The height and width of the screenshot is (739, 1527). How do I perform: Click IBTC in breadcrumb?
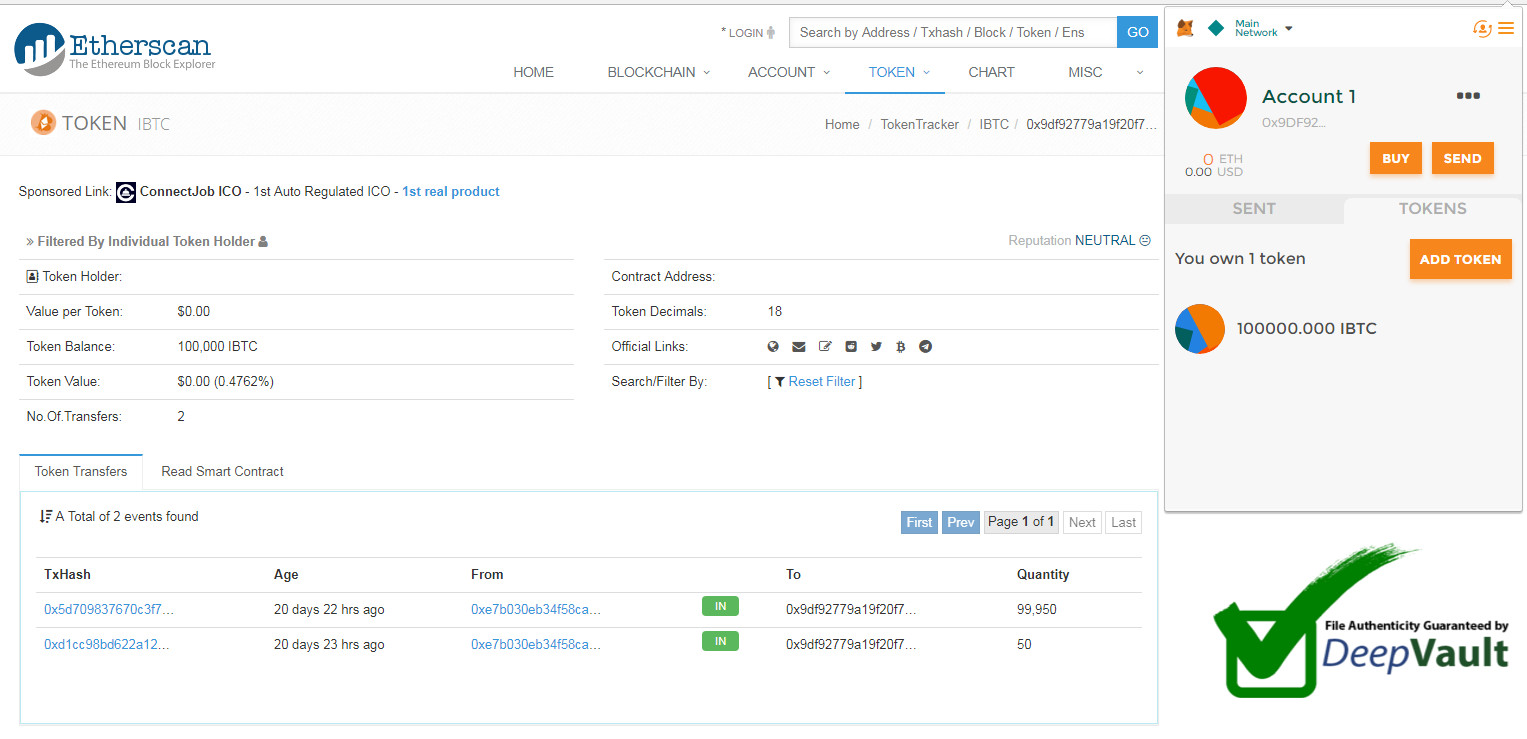(x=994, y=125)
